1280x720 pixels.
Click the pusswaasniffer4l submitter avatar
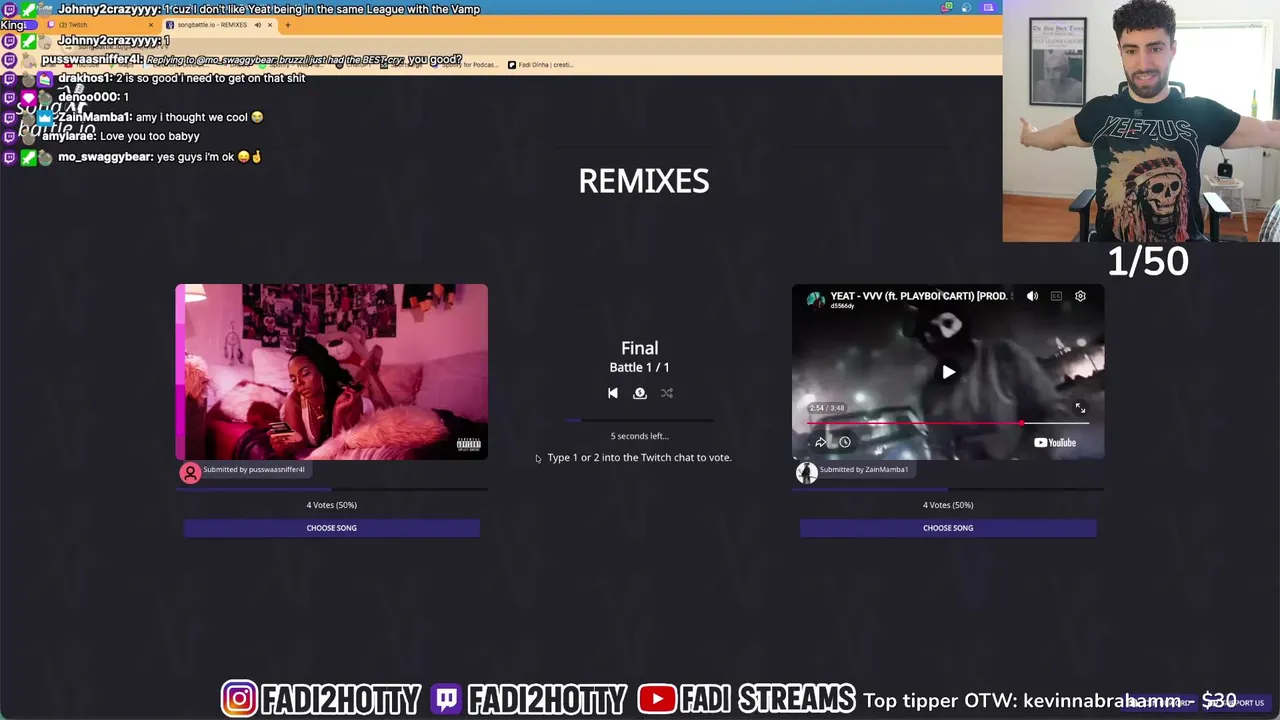coord(190,472)
